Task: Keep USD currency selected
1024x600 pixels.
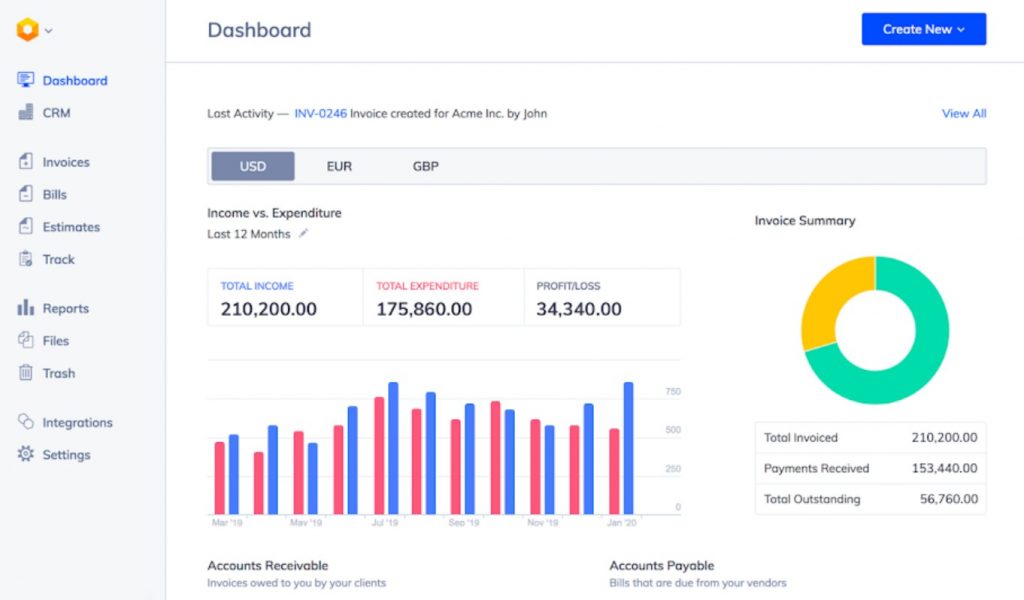Action: tap(252, 166)
